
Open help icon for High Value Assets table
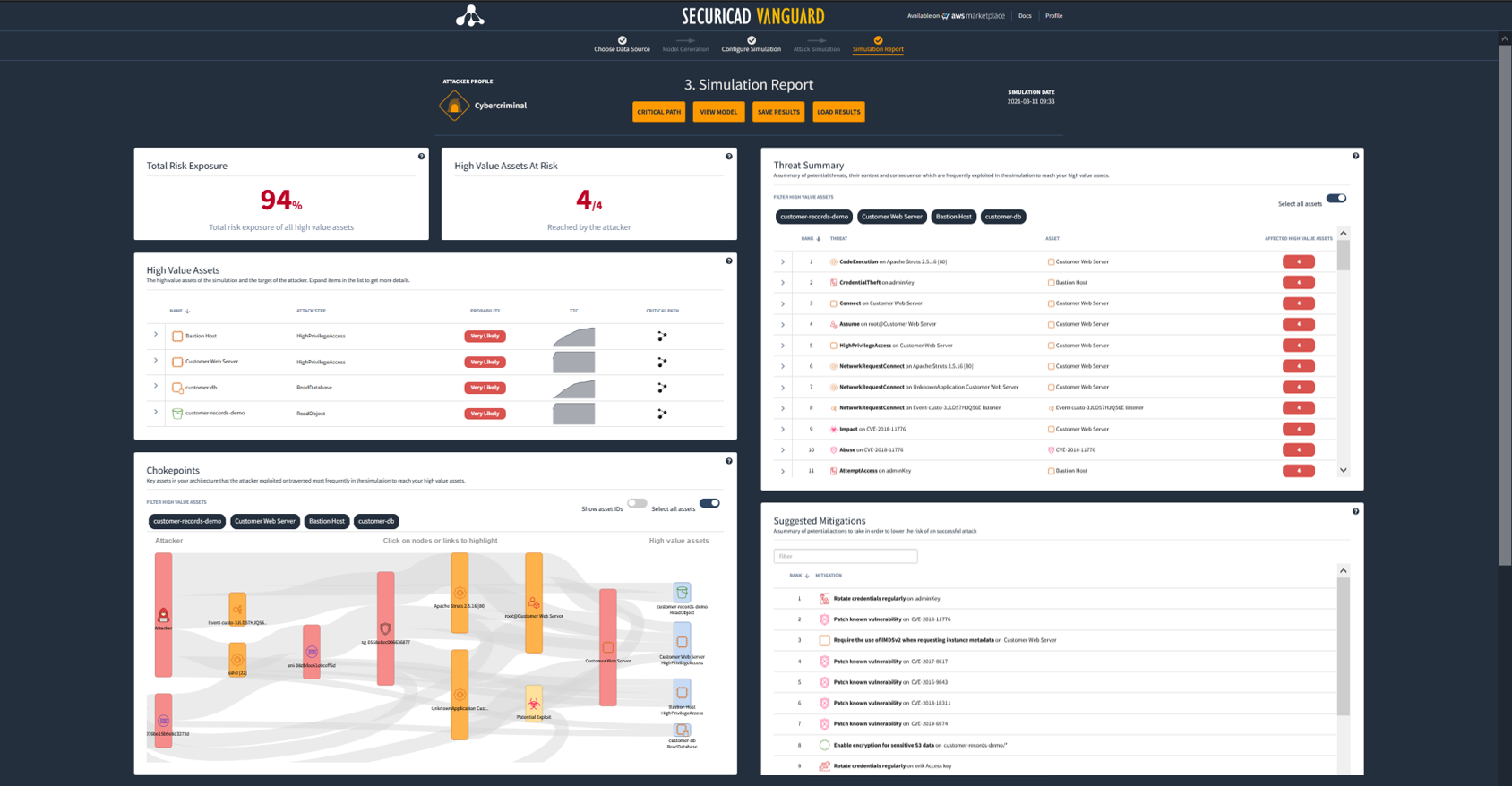[x=729, y=261]
